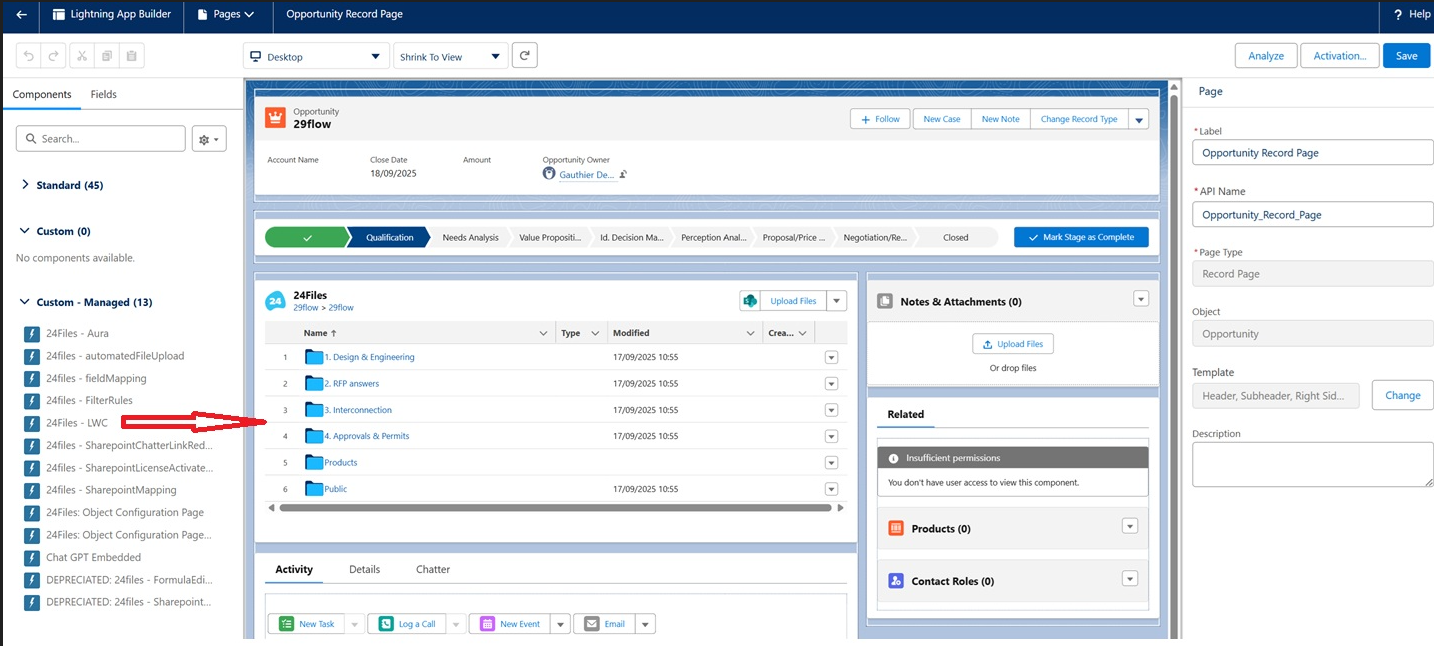Image resolution: width=1434 pixels, height=646 pixels.
Task: Open the Pages menu
Action: click(226, 15)
